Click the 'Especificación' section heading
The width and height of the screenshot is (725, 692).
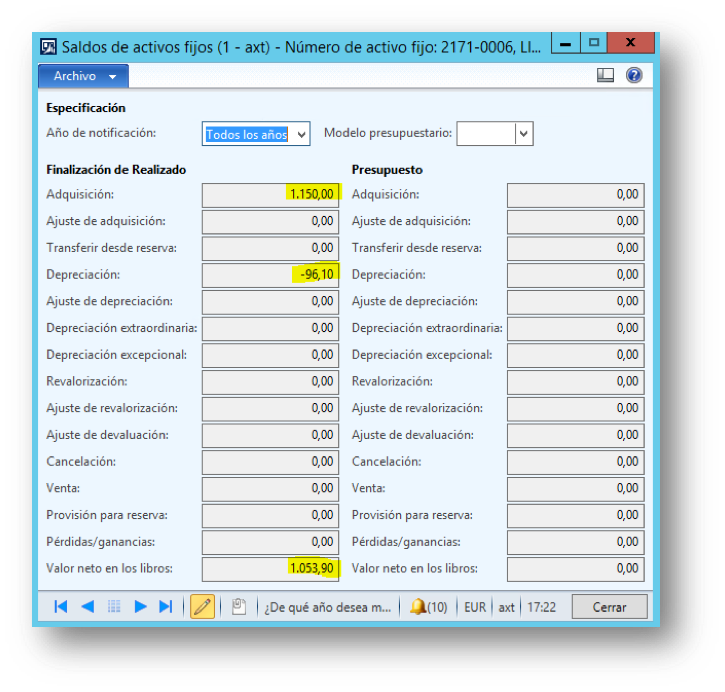tap(86, 108)
